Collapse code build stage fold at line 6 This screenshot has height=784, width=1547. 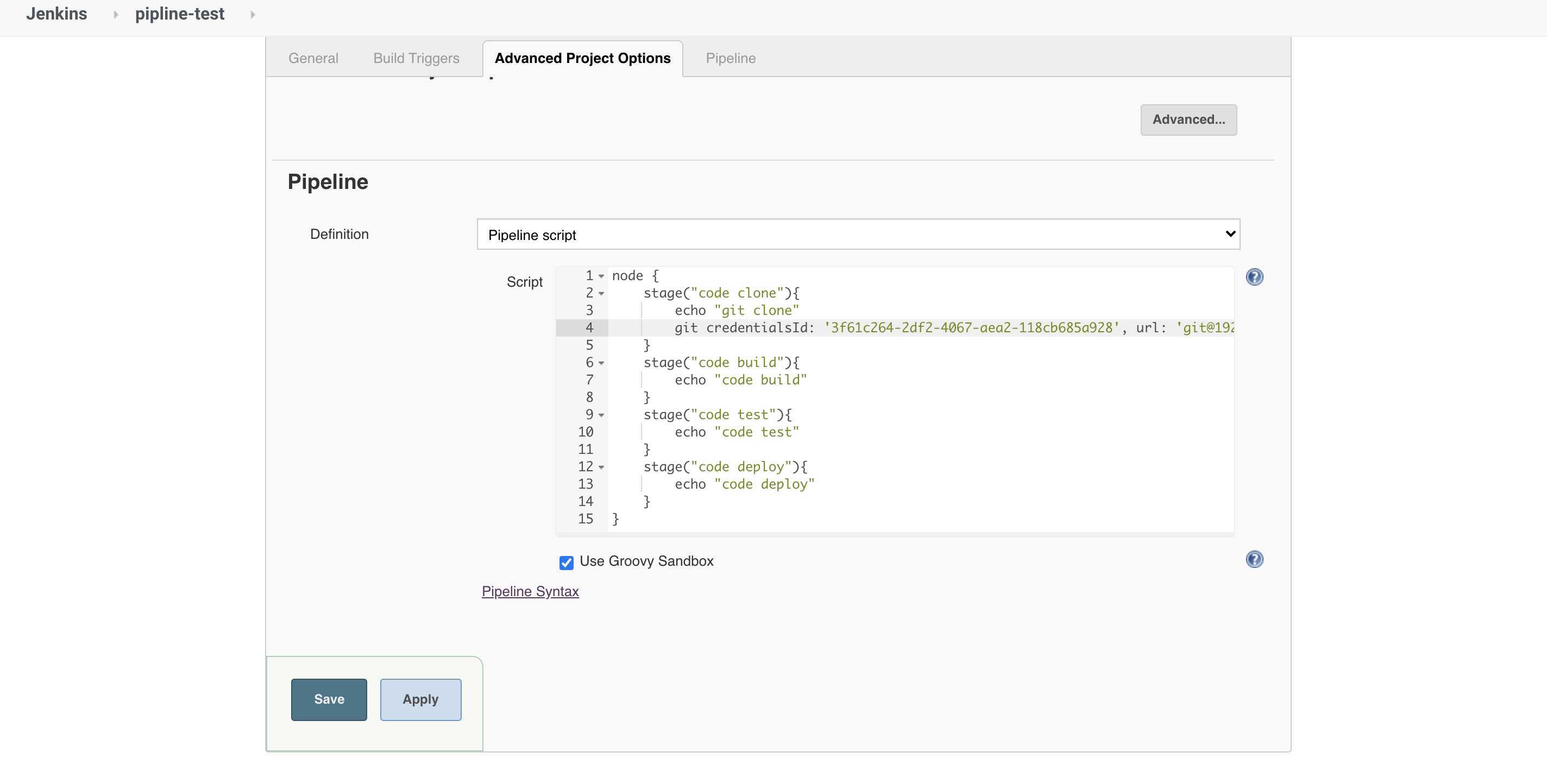point(601,363)
